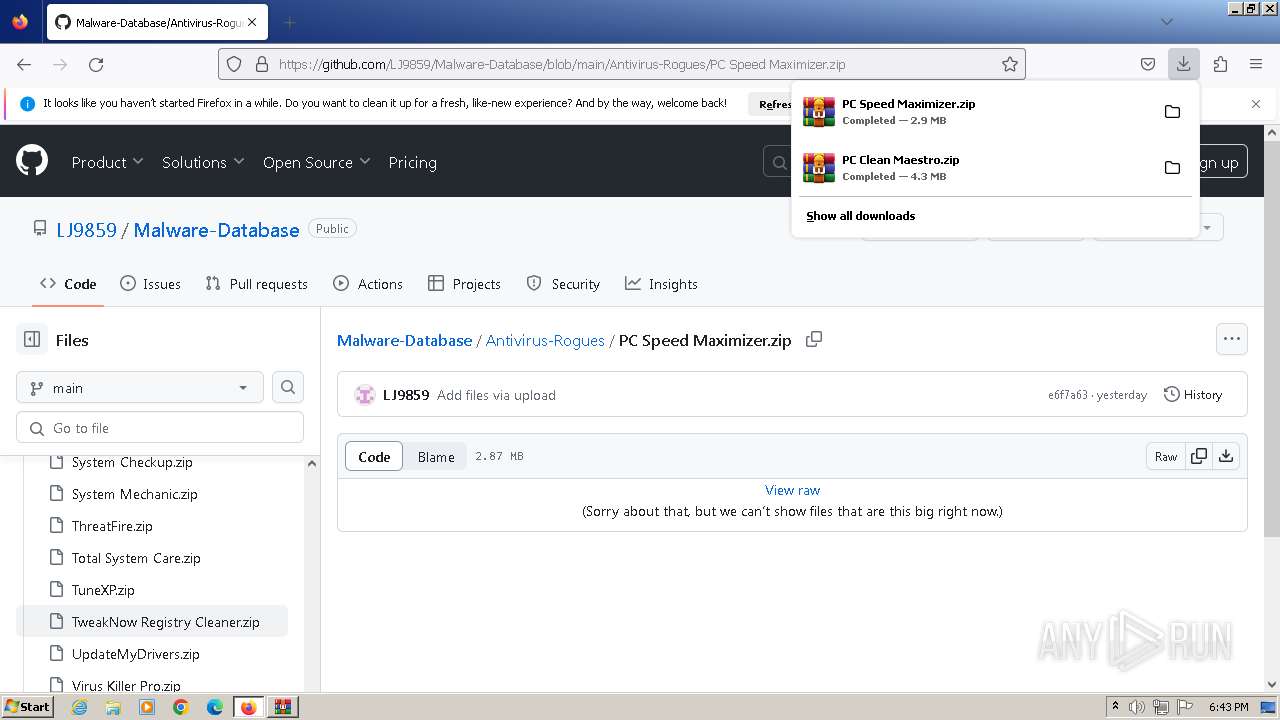
Task: Click the Raw button
Action: coord(1166,456)
